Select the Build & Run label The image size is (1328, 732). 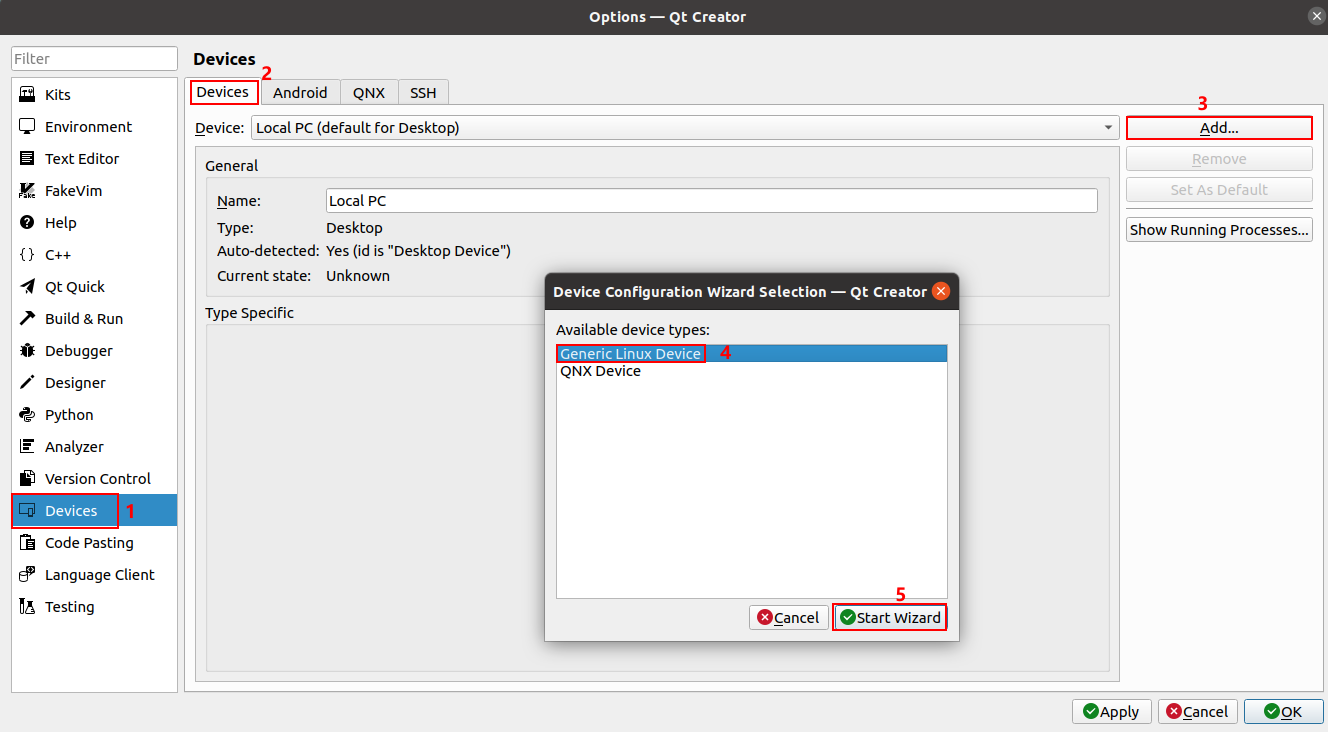coord(84,319)
